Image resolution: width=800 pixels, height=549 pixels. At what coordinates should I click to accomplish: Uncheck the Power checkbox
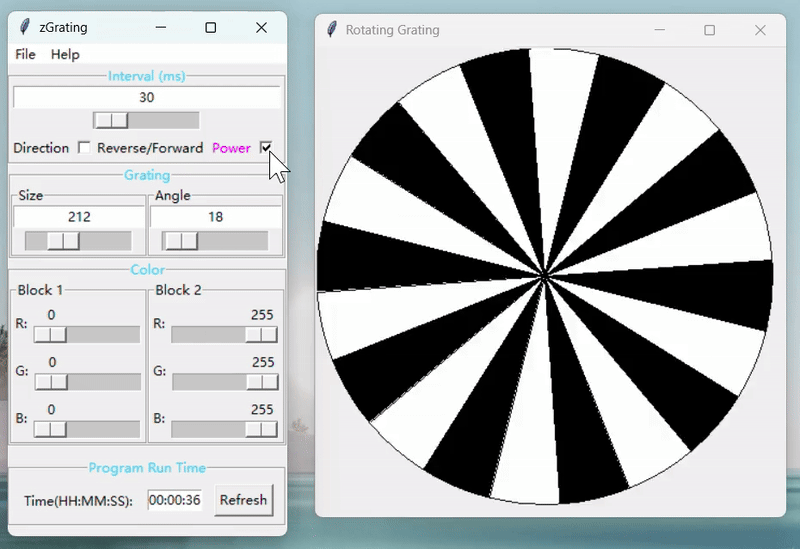(x=266, y=148)
